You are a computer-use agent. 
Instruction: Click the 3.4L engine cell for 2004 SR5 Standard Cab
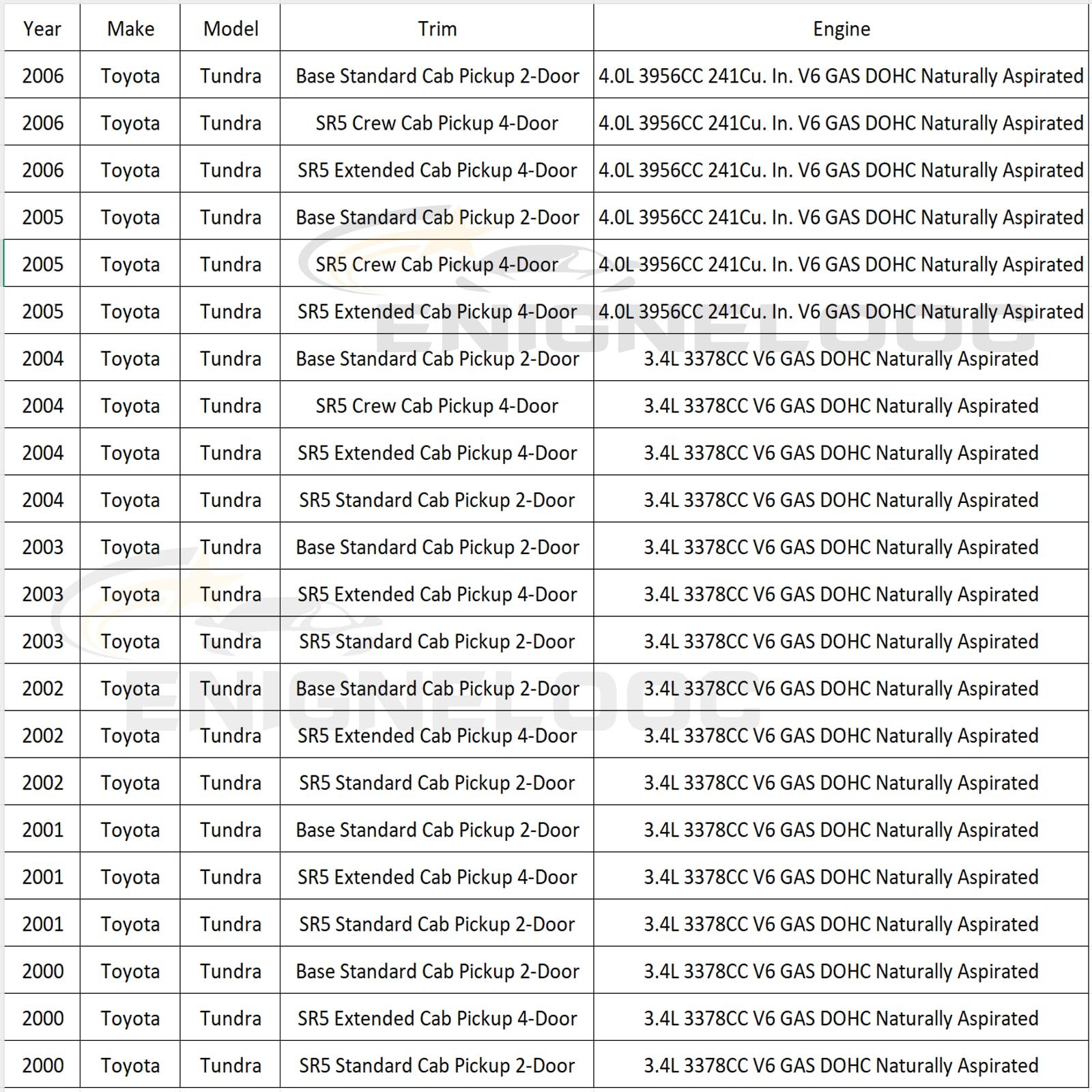point(842,499)
